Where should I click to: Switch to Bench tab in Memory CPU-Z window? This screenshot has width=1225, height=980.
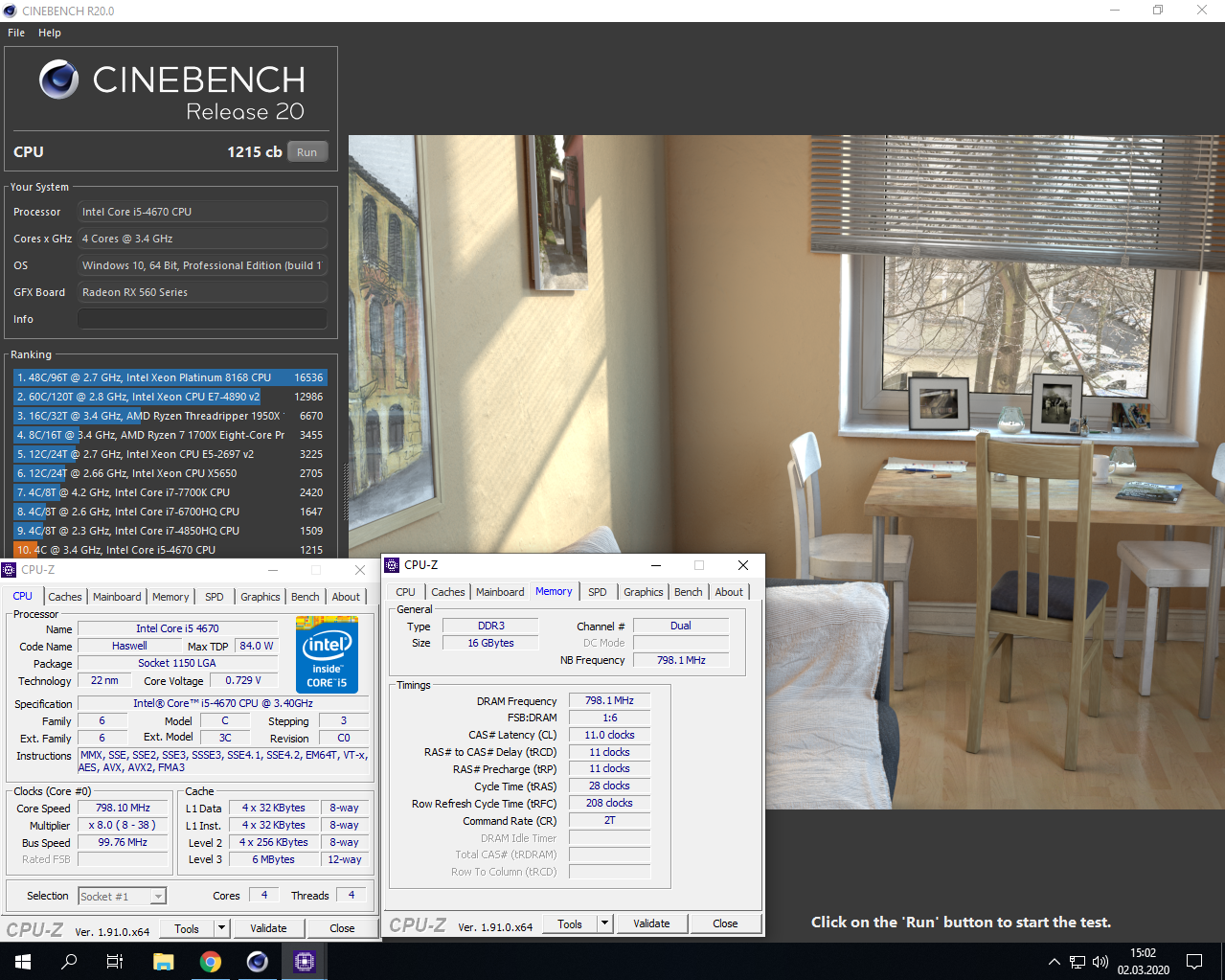tap(689, 592)
